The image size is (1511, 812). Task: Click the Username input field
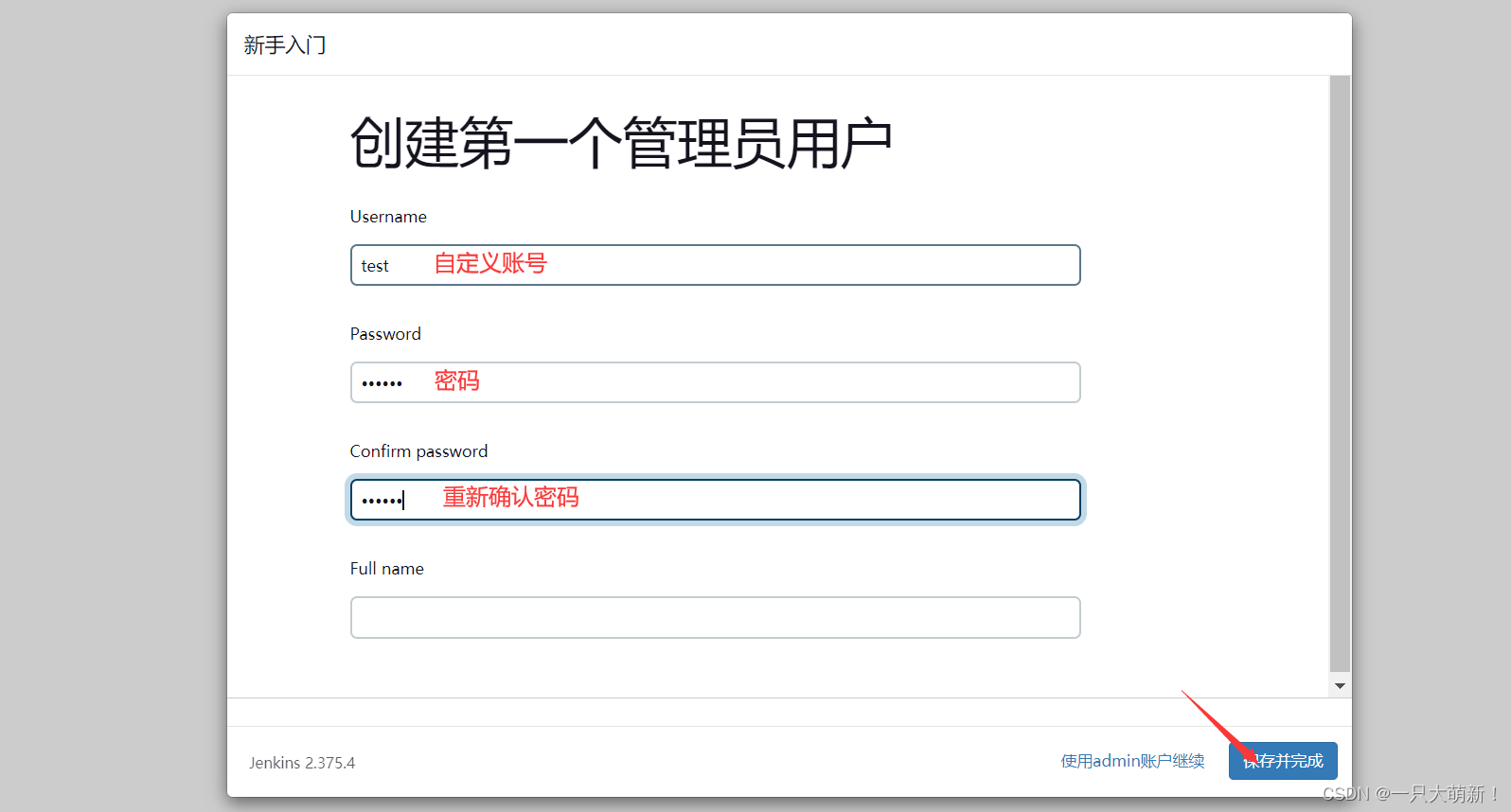(x=715, y=265)
